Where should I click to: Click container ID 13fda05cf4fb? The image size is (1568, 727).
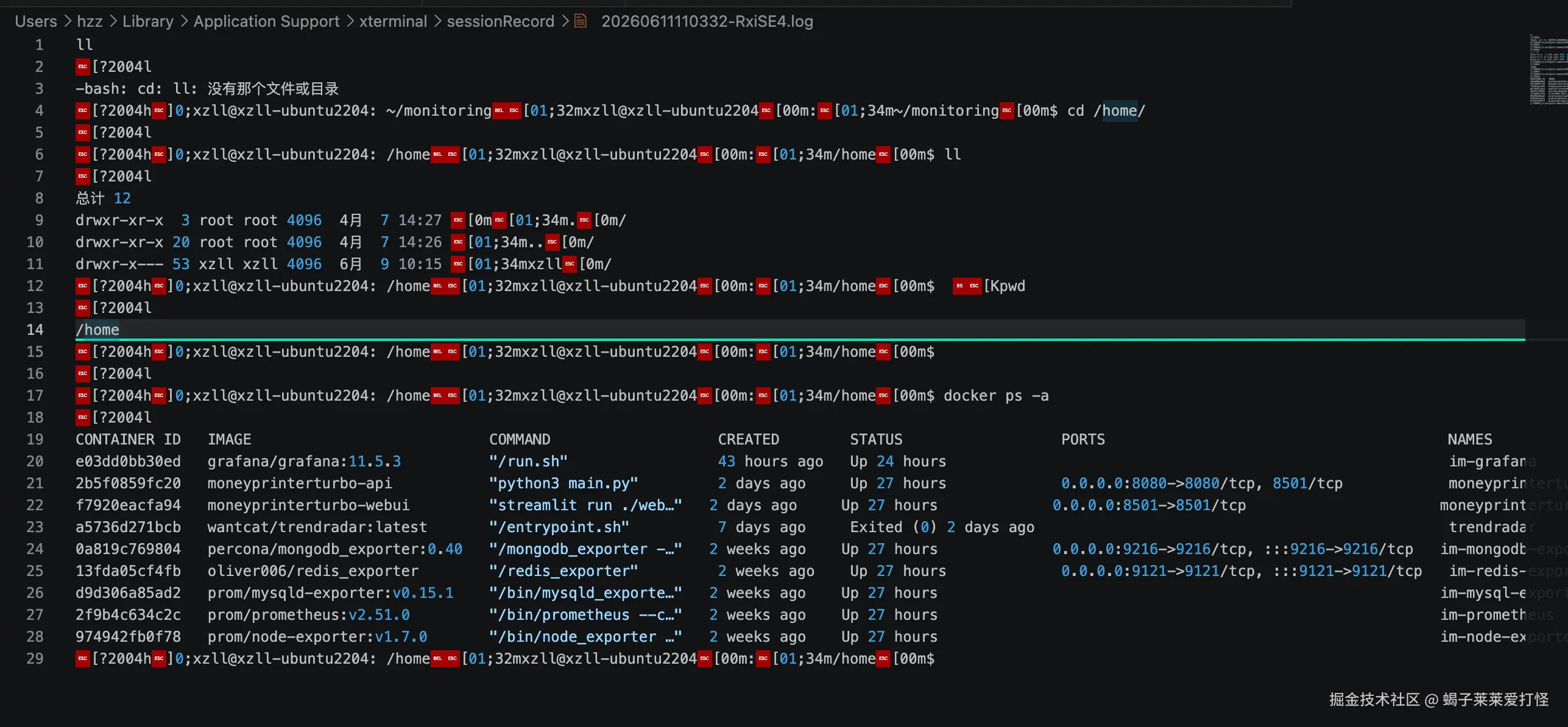(129, 571)
